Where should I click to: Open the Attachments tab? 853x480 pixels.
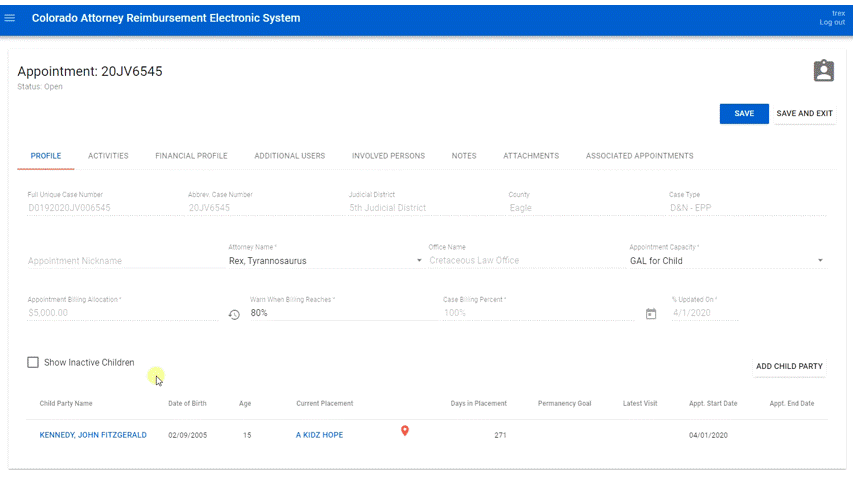[x=531, y=156]
